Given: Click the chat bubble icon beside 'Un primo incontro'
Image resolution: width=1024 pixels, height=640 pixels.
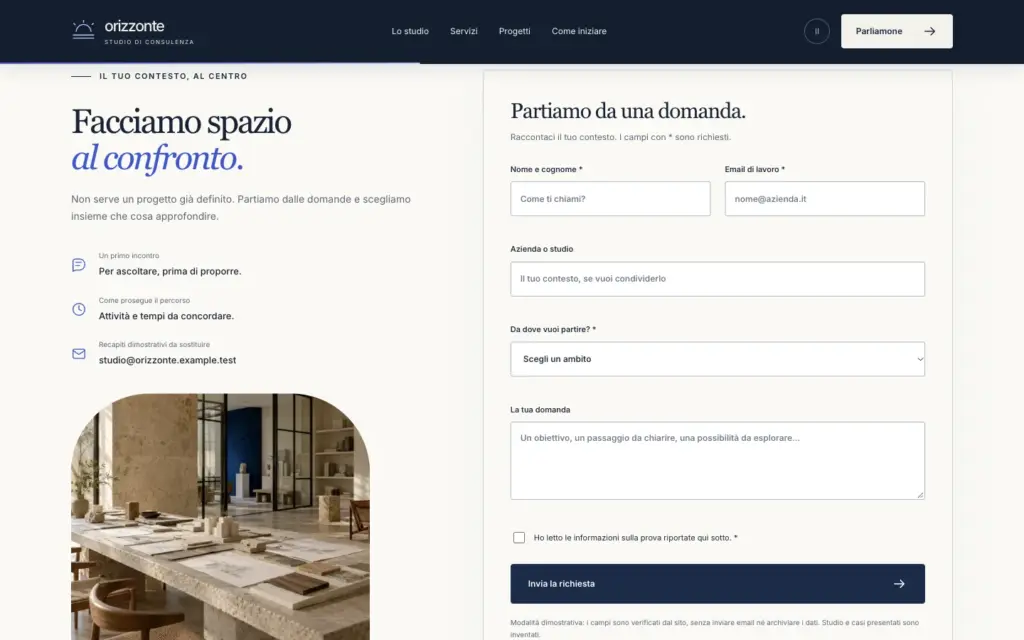Looking at the screenshot, I should 78,264.
